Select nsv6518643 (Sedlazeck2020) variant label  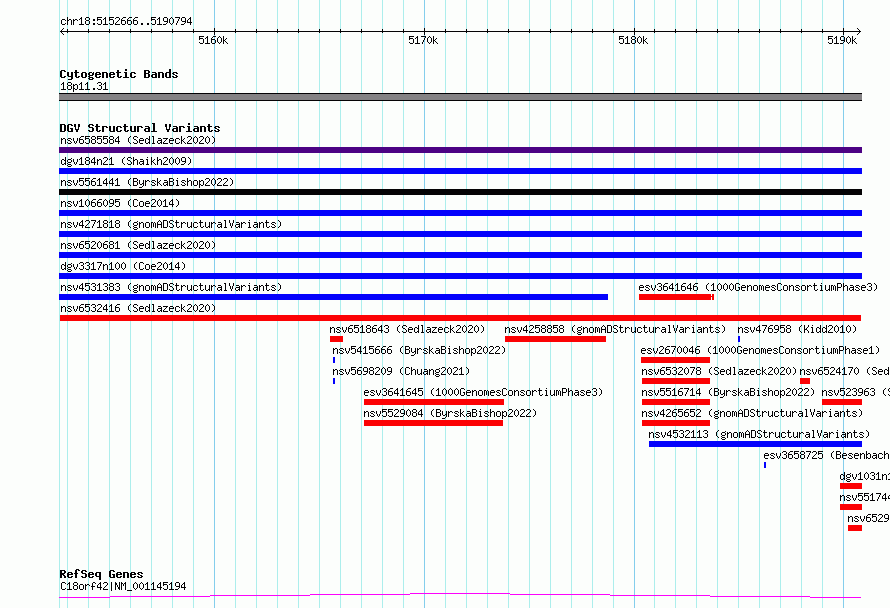click(408, 329)
